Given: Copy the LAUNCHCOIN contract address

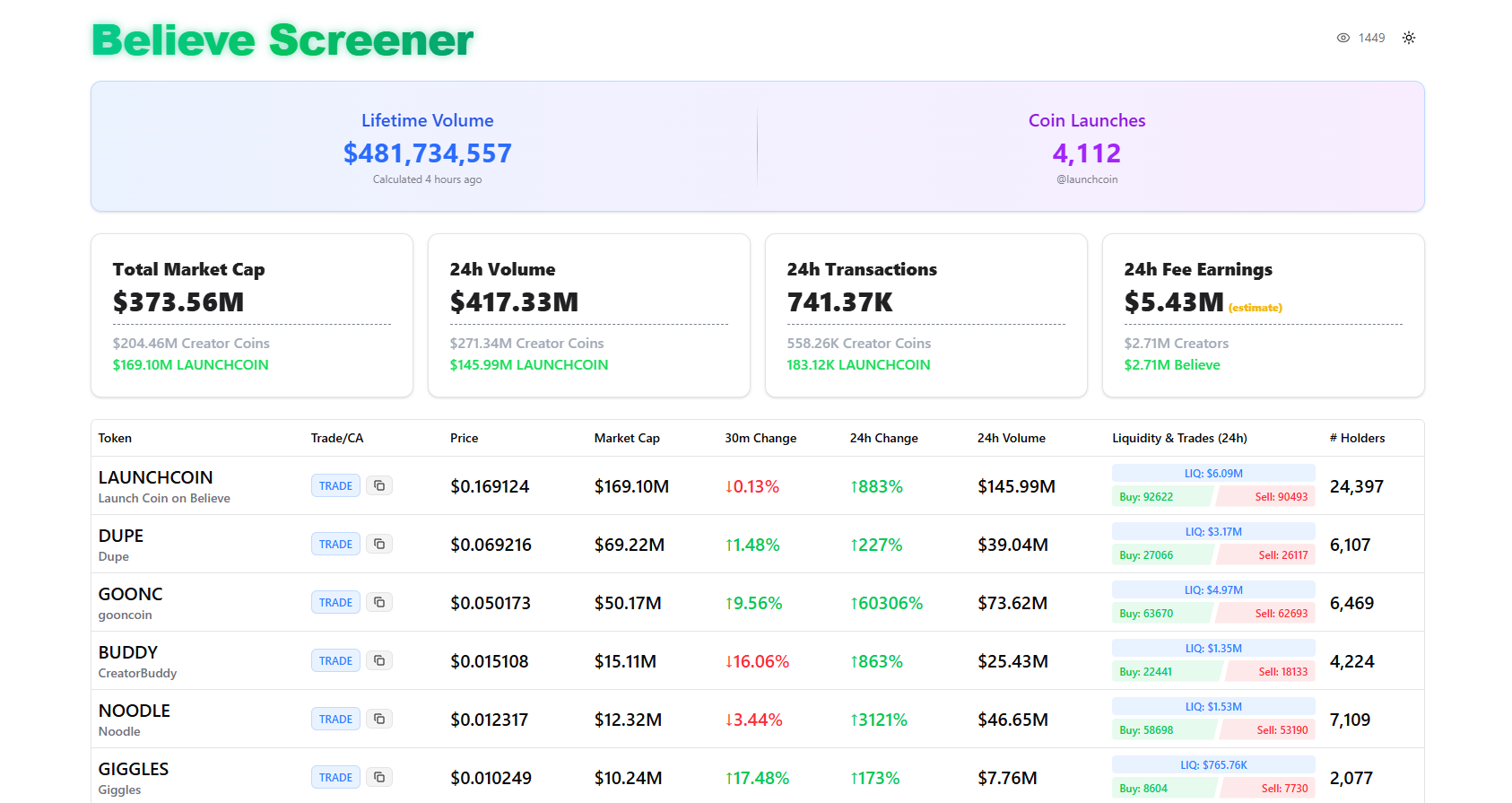Looking at the screenshot, I should [379, 485].
